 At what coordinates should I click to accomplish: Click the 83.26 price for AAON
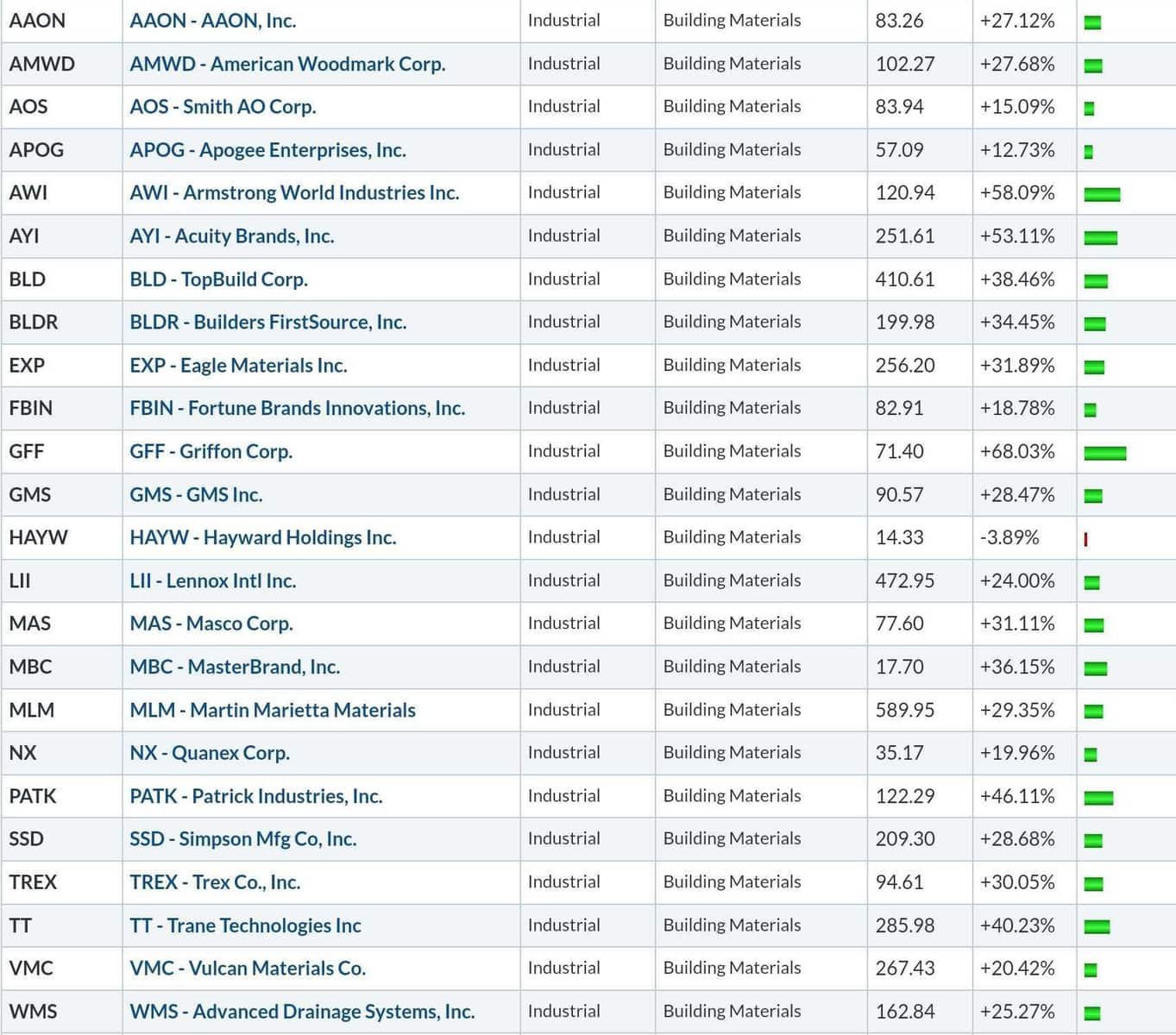click(899, 21)
